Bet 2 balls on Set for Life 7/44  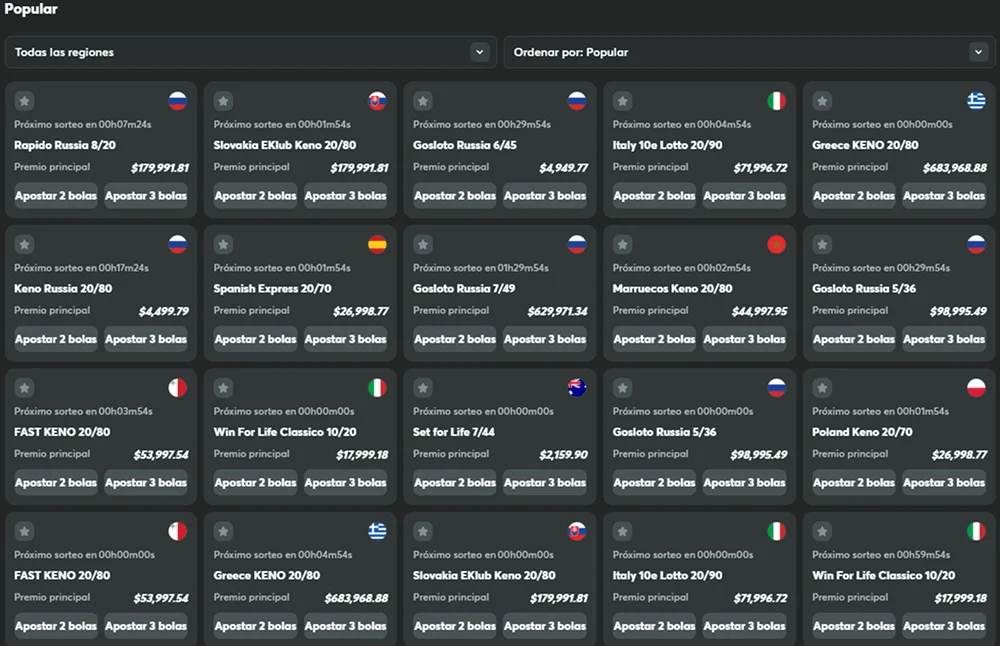pos(455,483)
